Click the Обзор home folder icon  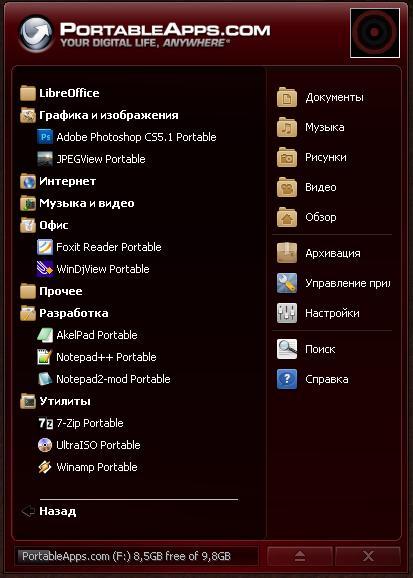287,217
